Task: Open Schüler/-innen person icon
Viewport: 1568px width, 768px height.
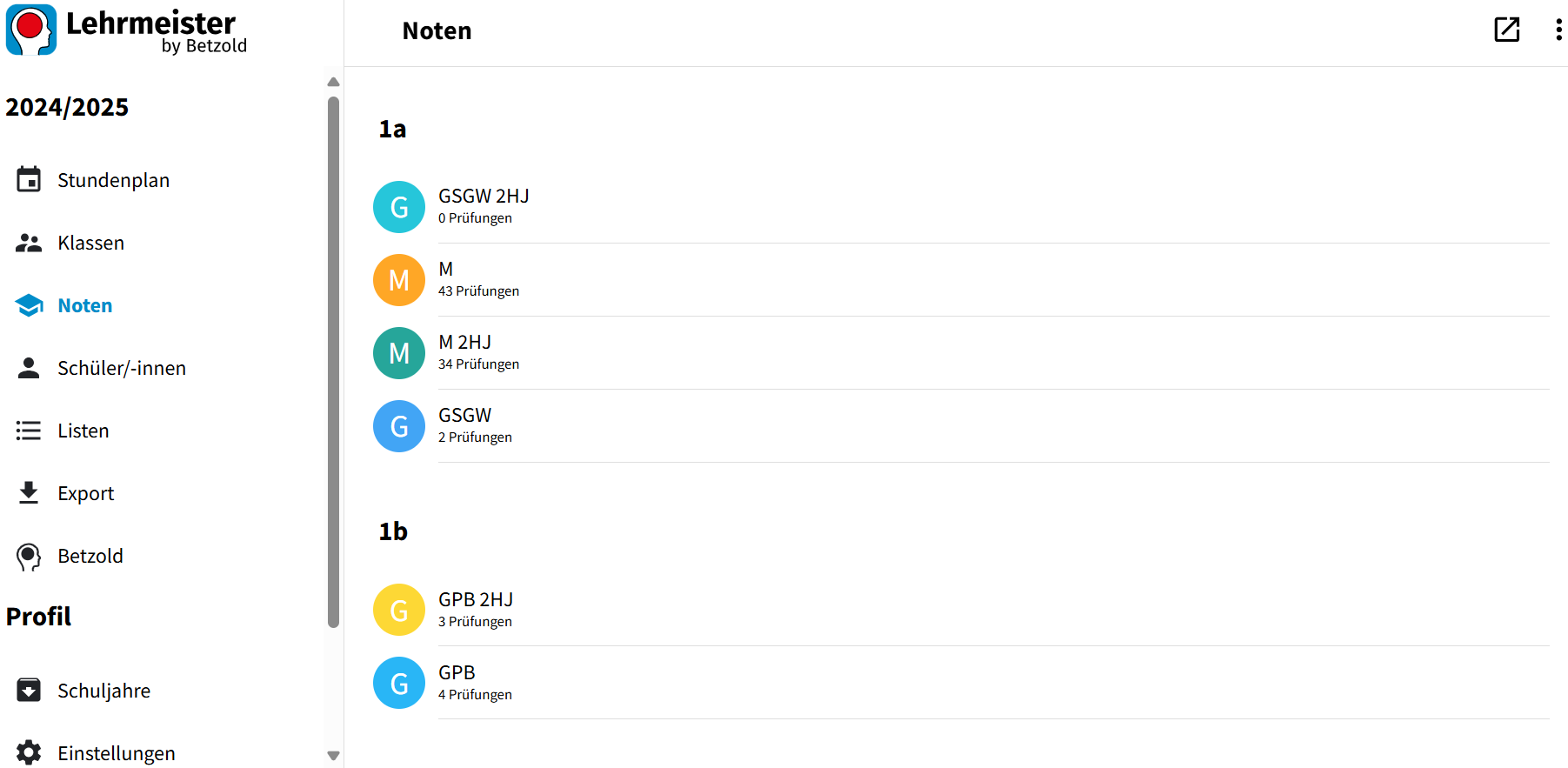Action: point(29,368)
